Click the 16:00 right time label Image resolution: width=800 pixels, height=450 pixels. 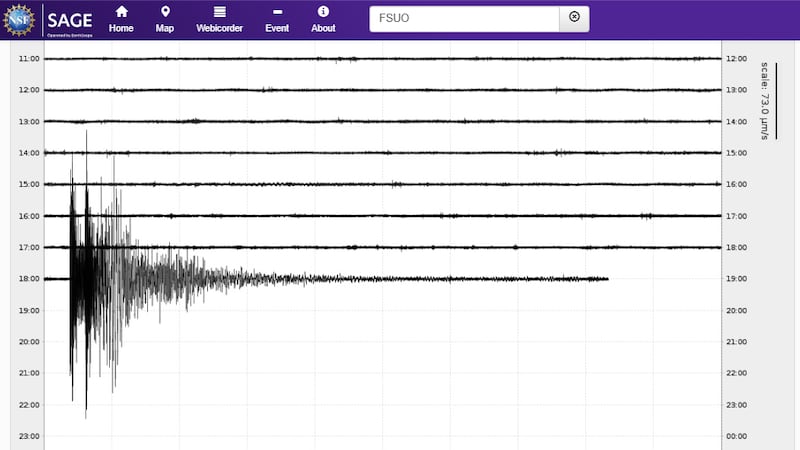[x=736, y=184]
